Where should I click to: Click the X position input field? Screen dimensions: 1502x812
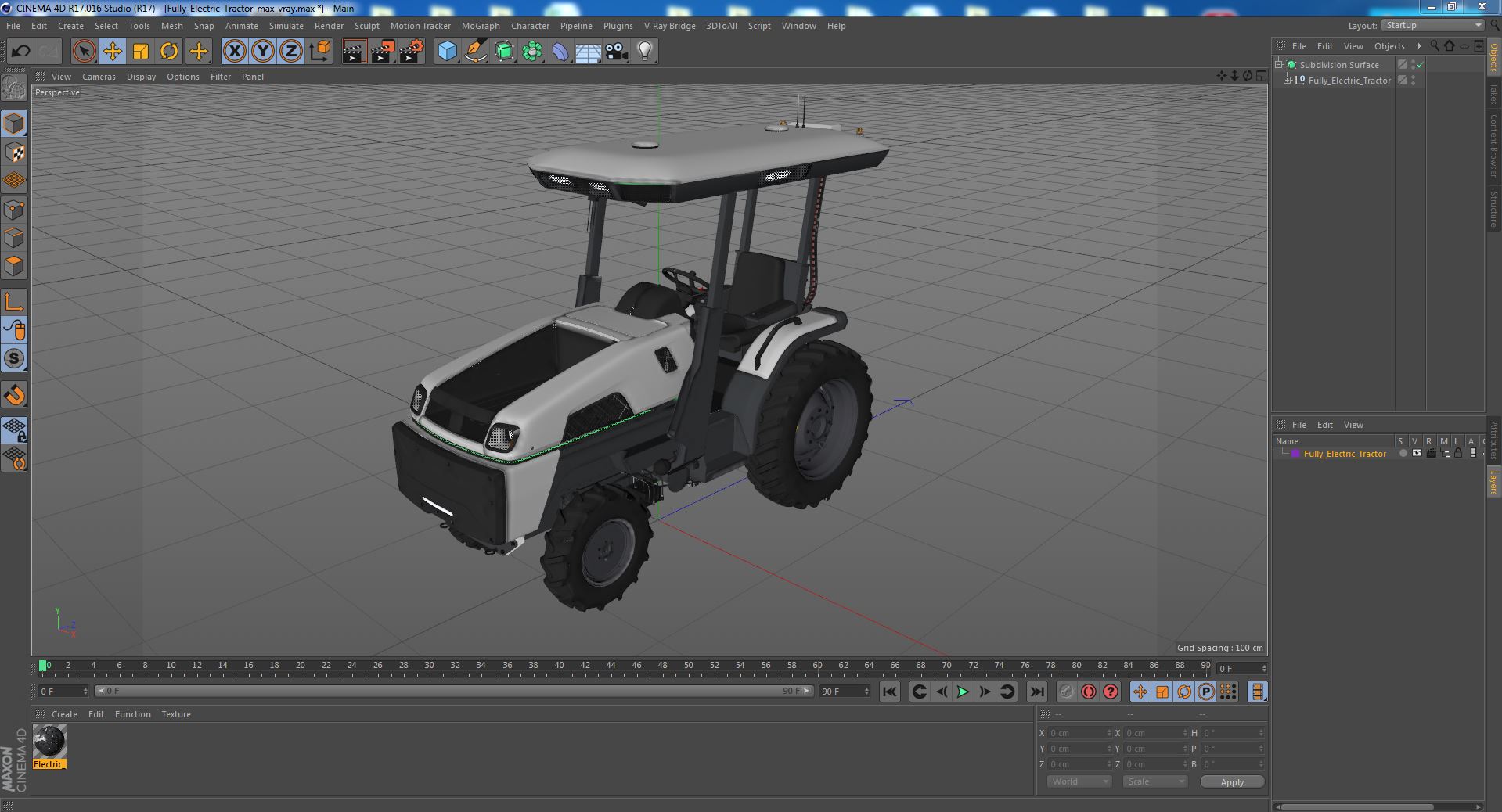[1079, 733]
